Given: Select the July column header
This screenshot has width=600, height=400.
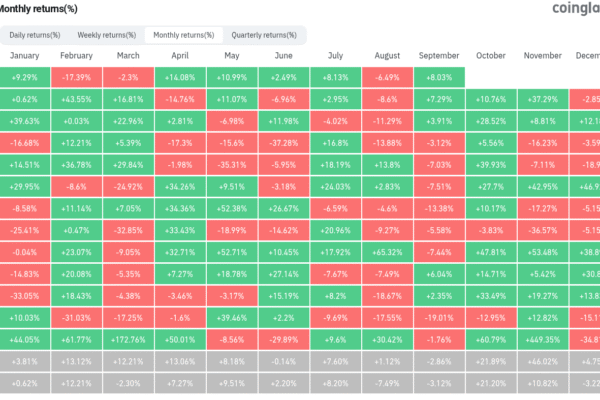Looking at the screenshot, I should pos(336,56).
